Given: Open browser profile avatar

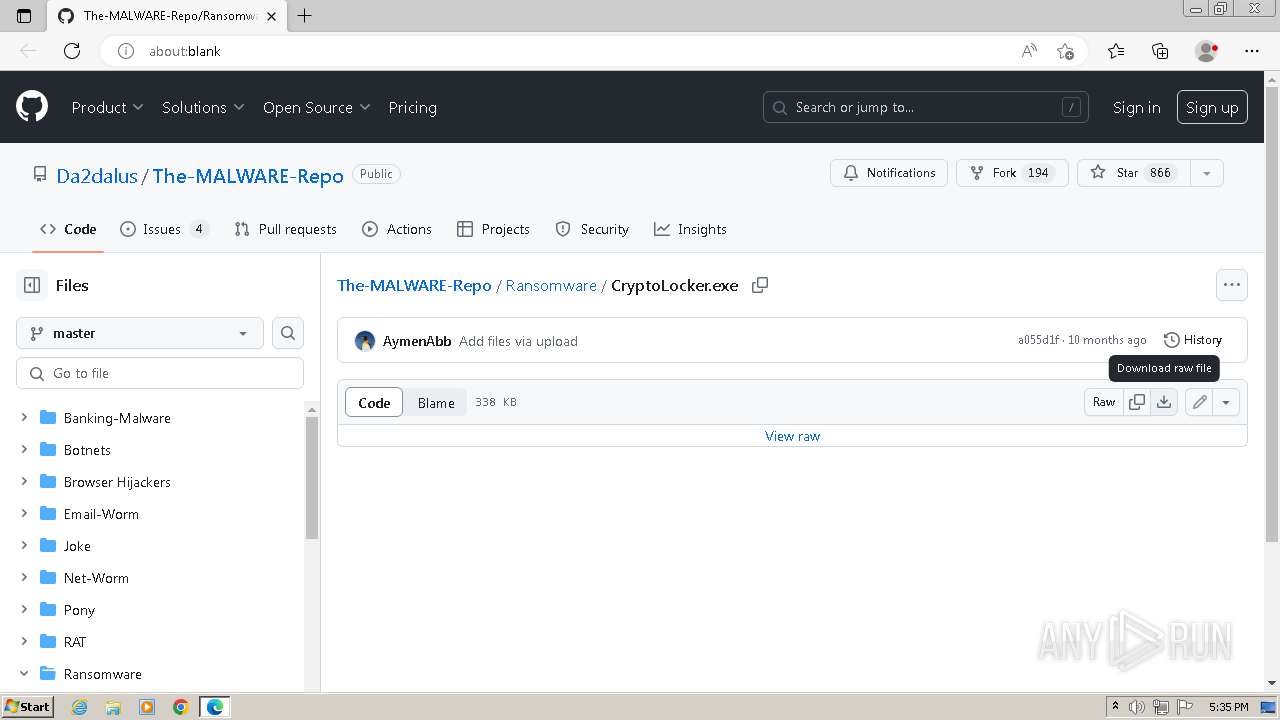Looking at the screenshot, I should [1207, 51].
